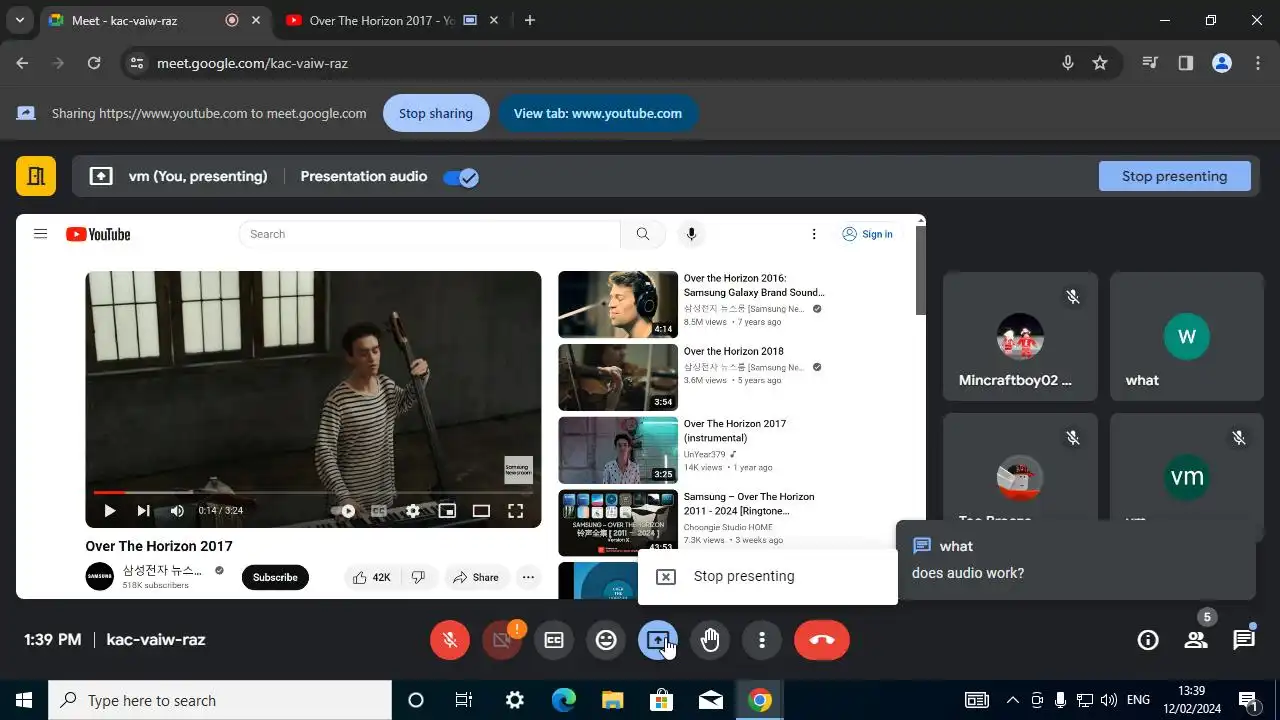Screen dimensions: 1280x720
Task: Open Windows Start menu
Action: (24, 700)
